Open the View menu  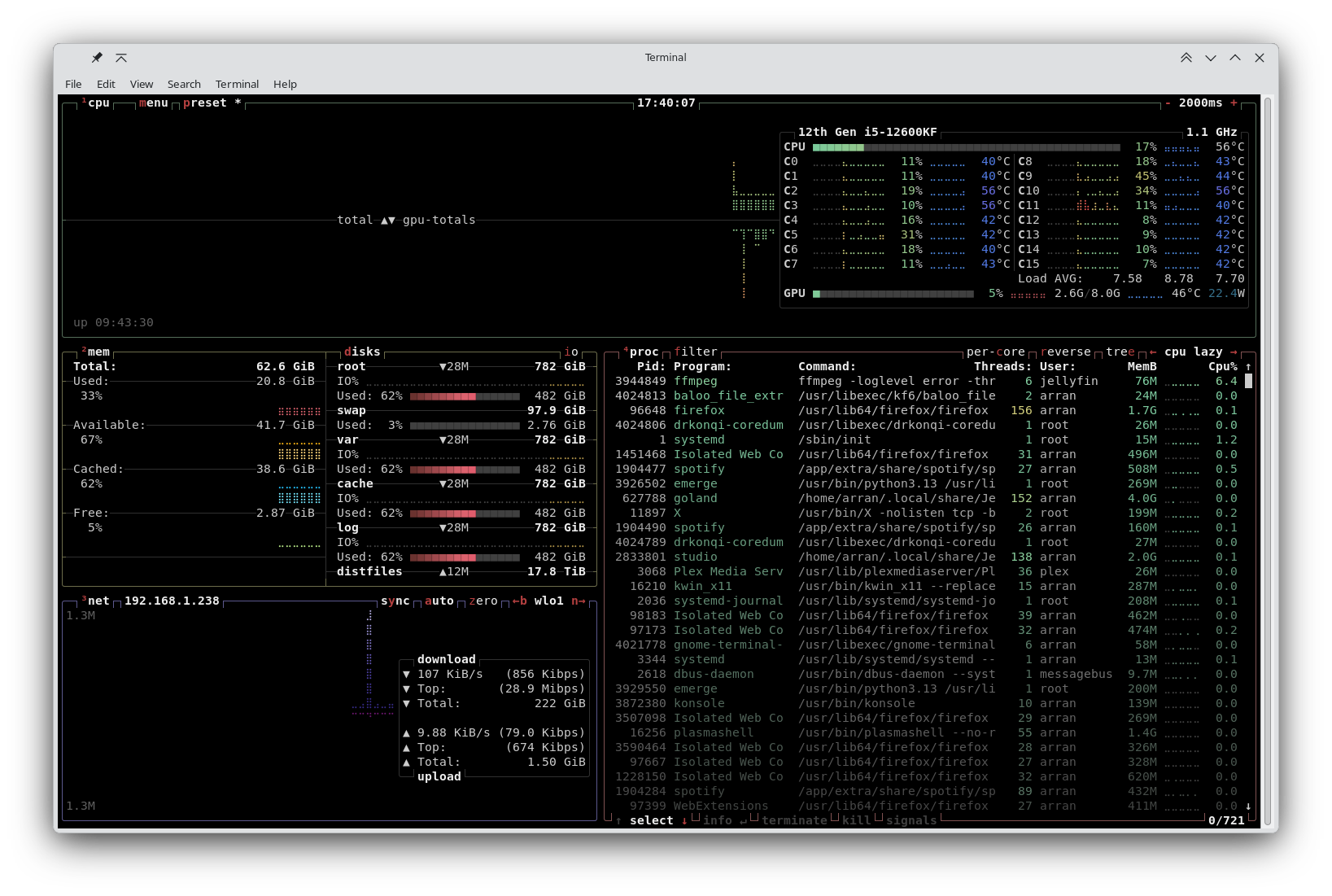tap(142, 84)
